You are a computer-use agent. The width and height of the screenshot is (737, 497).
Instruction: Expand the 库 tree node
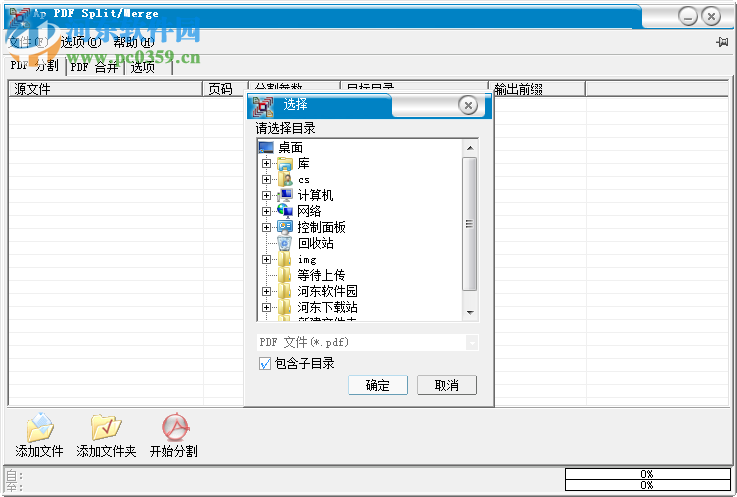click(267, 164)
